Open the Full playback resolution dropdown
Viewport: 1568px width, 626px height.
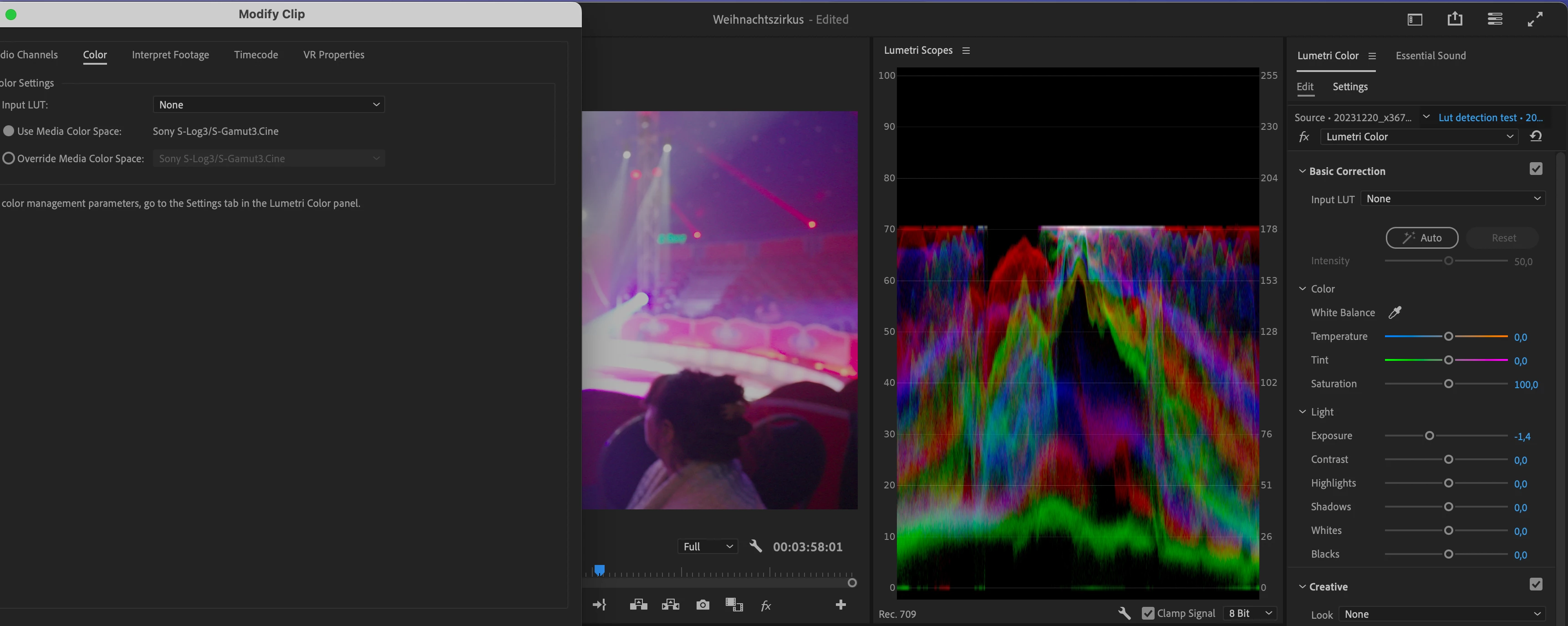[x=708, y=546]
